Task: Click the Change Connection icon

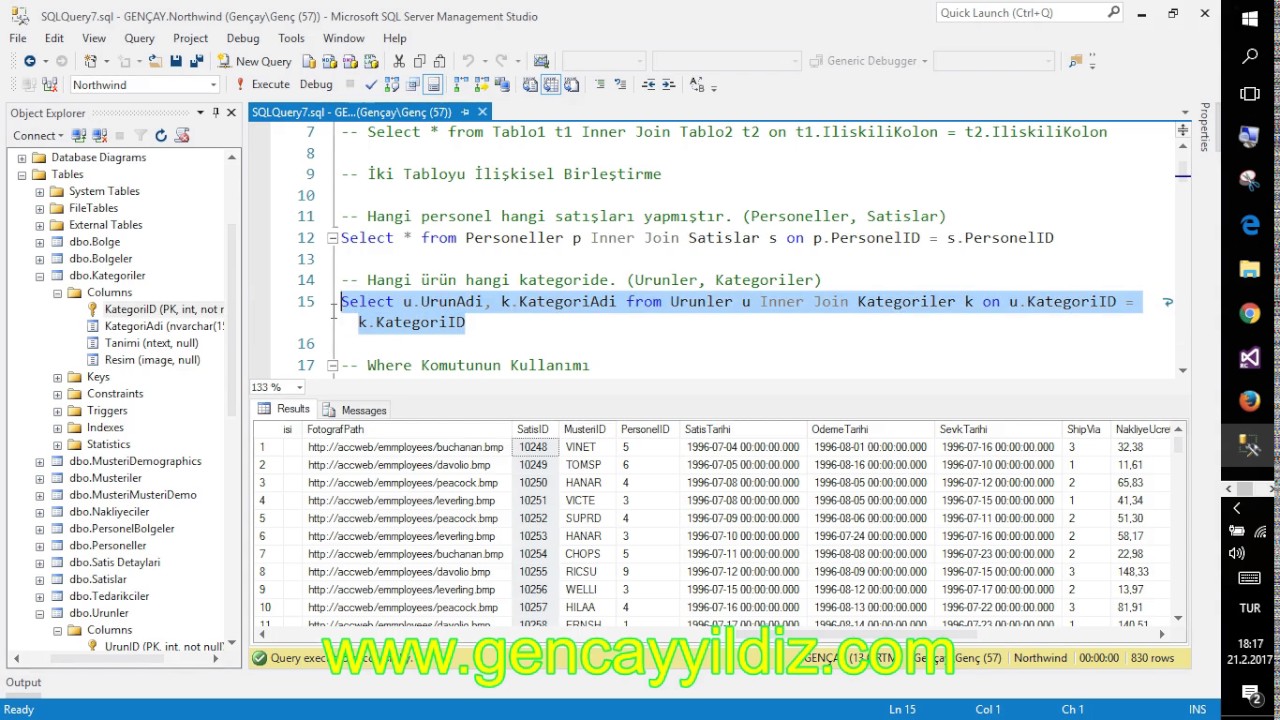Action: [x=49, y=85]
